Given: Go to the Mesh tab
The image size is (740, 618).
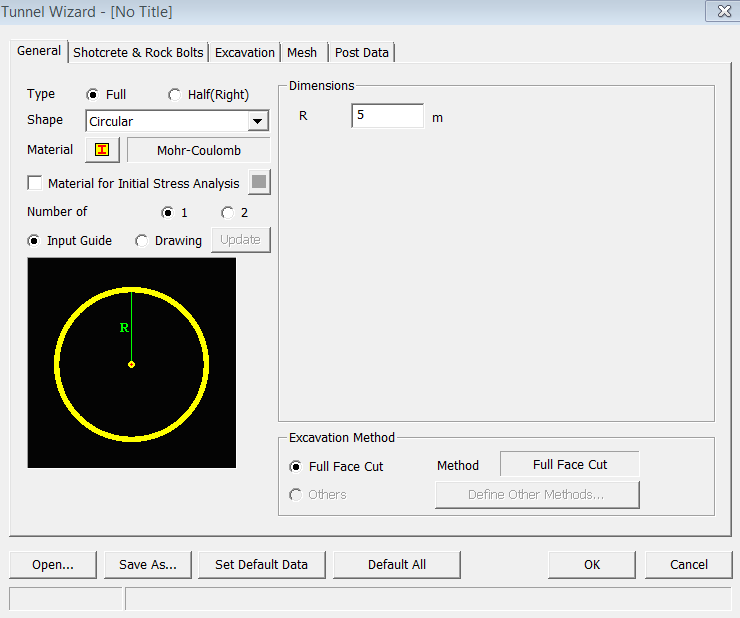Looking at the screenshot, I should tap(302, 53).
